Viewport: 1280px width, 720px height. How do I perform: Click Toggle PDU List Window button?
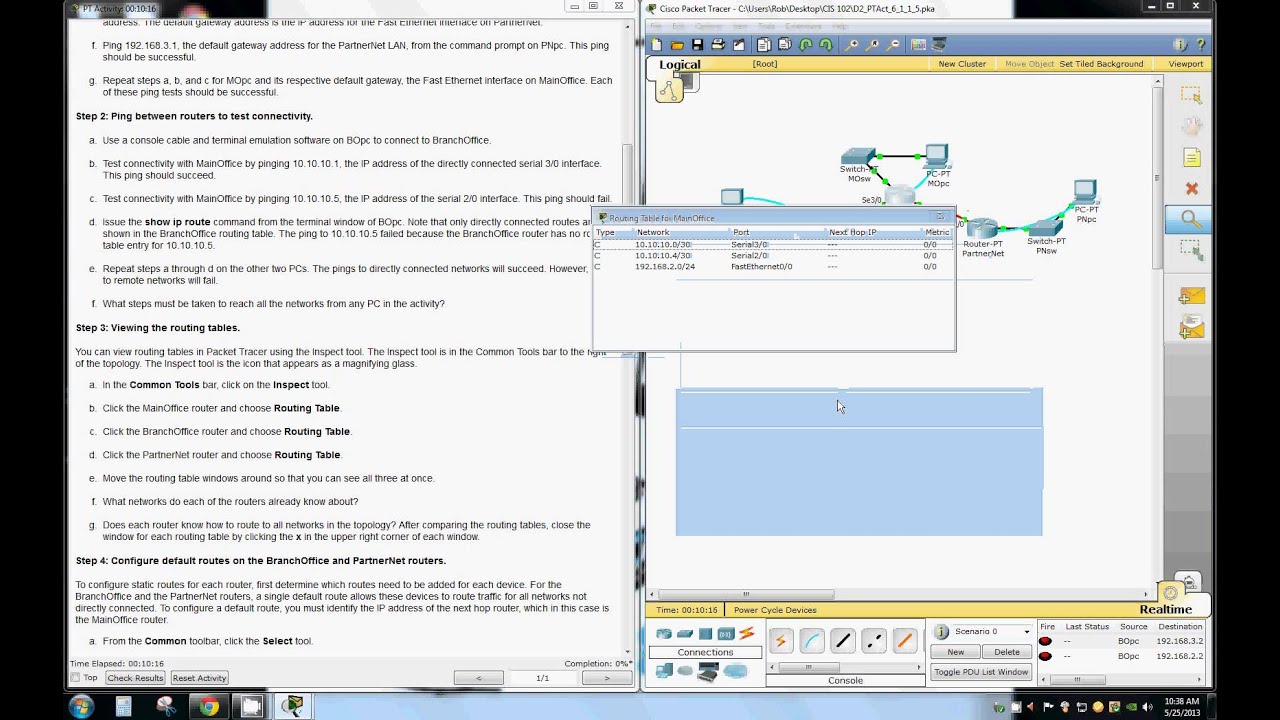coord(981,672)
